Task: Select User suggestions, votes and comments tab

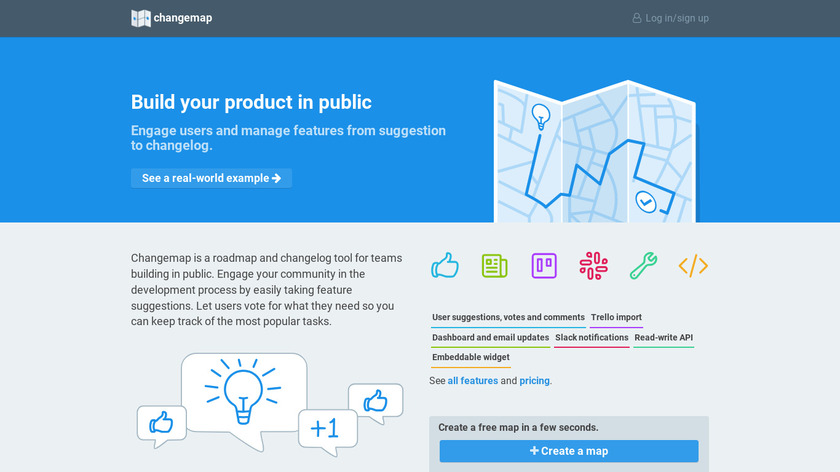Action: pos(508,318)
